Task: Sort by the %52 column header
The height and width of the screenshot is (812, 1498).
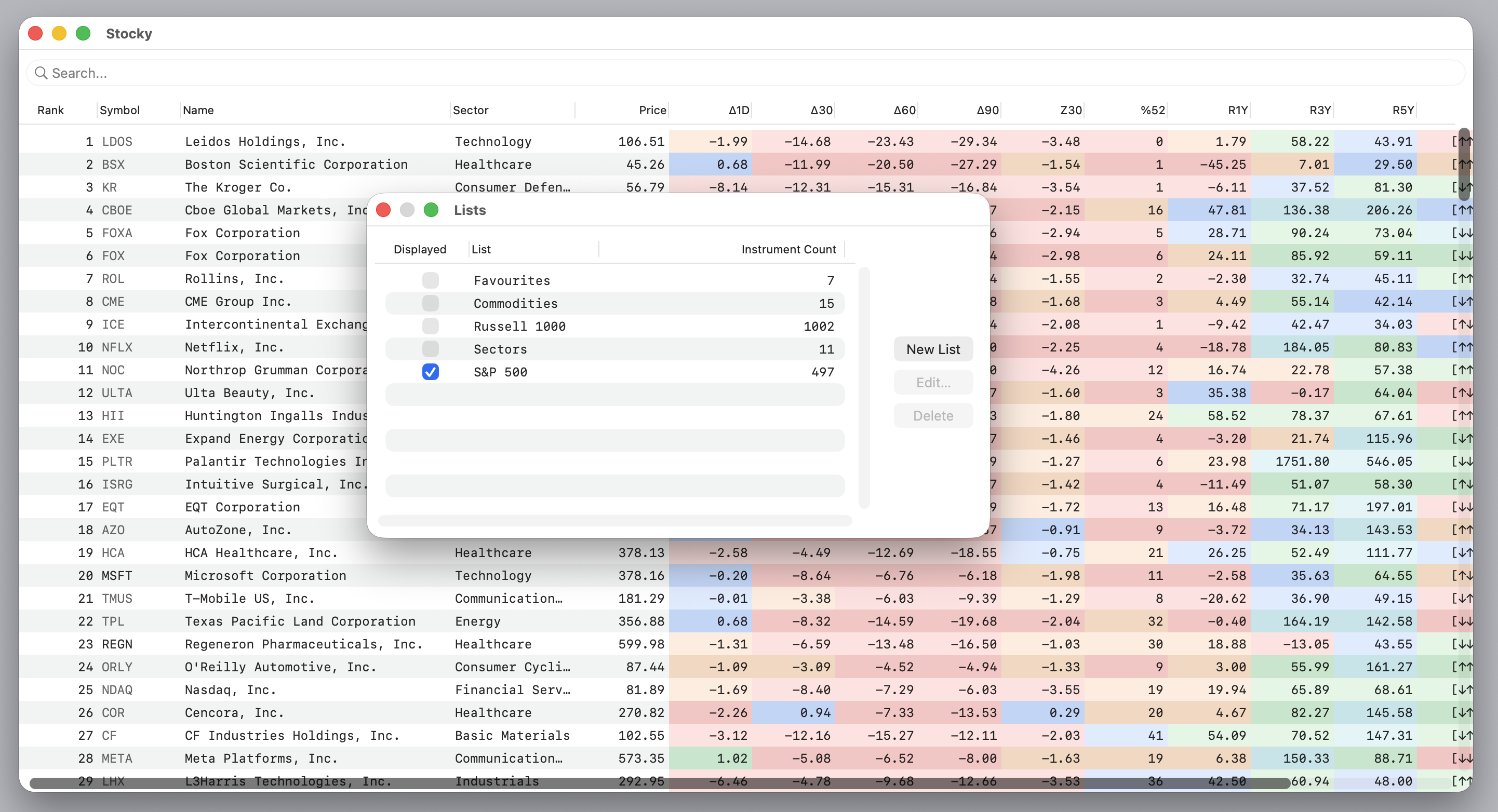Action: tap(1153, 110)
